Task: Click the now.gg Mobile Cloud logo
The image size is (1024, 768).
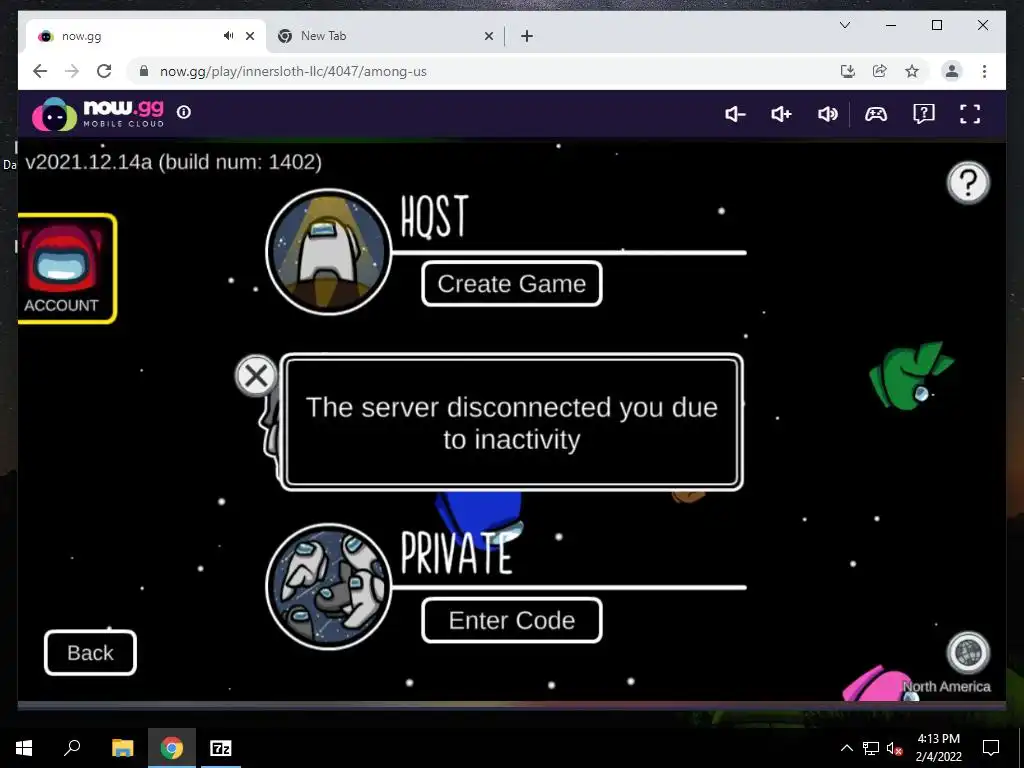Action: (x=98, y=114)
